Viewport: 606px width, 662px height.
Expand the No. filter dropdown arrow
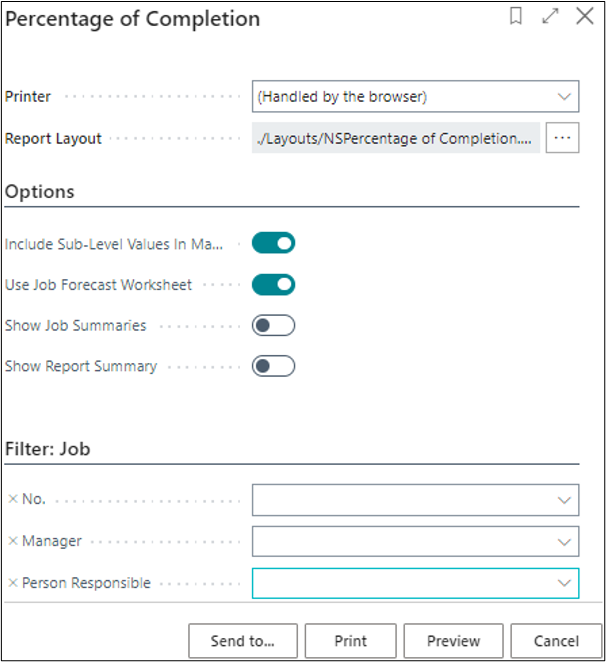pyautogui.click(x=564, y=500)
